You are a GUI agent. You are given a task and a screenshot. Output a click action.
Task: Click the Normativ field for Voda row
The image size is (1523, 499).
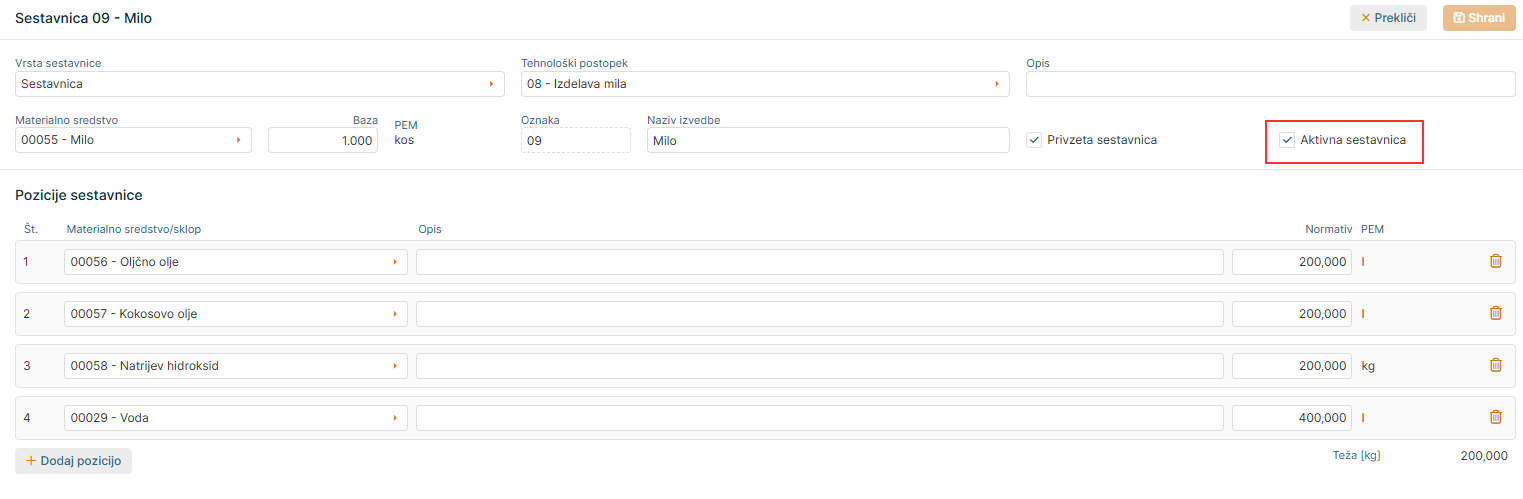(x=1291, y=418)
